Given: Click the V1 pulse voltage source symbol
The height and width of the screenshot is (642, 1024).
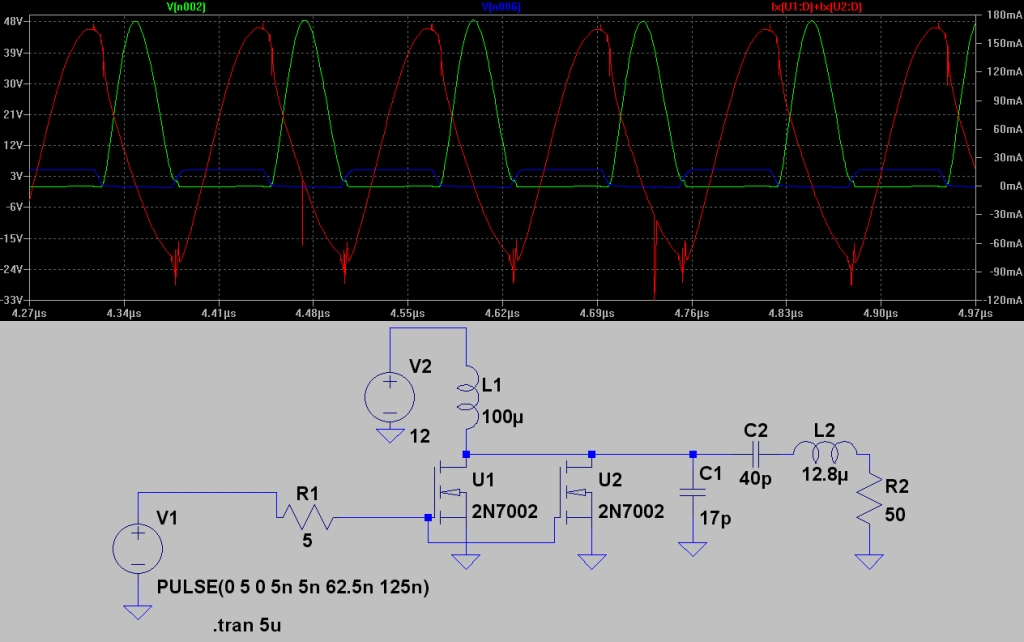Looking at the screenshot, I should (136, 550).
